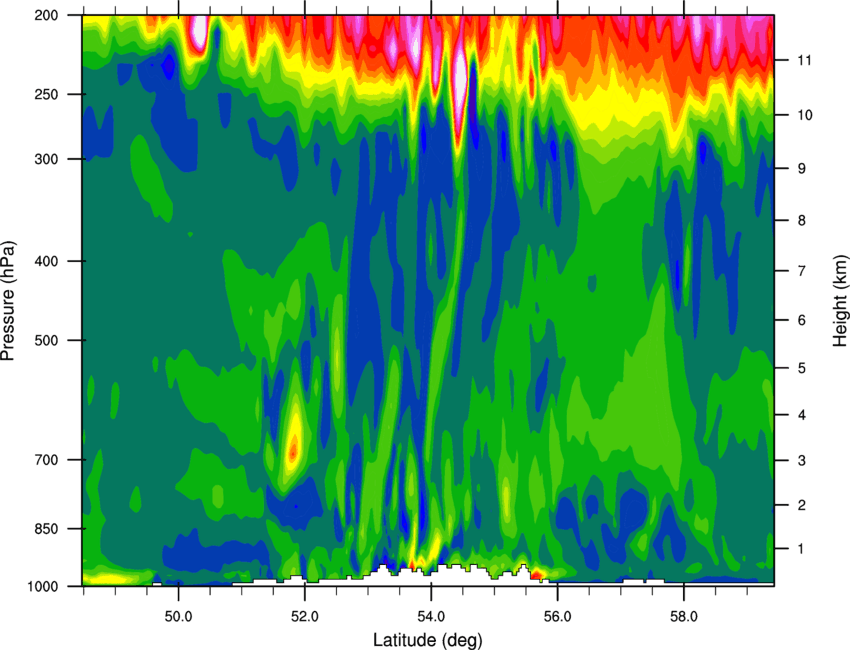Select the Latitude (deg) axis title
Screen dimensions: 850x650
[428, 640]
